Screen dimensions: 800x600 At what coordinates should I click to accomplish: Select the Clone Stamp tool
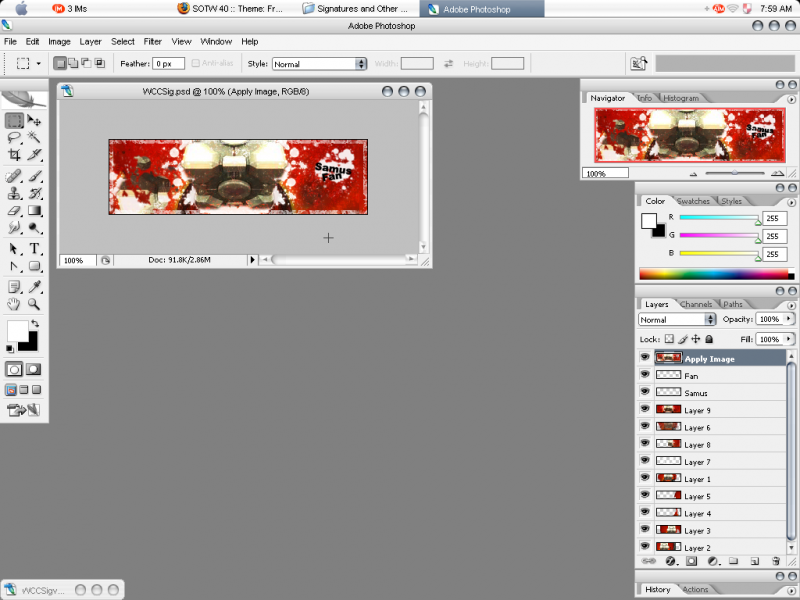[14, 193]
